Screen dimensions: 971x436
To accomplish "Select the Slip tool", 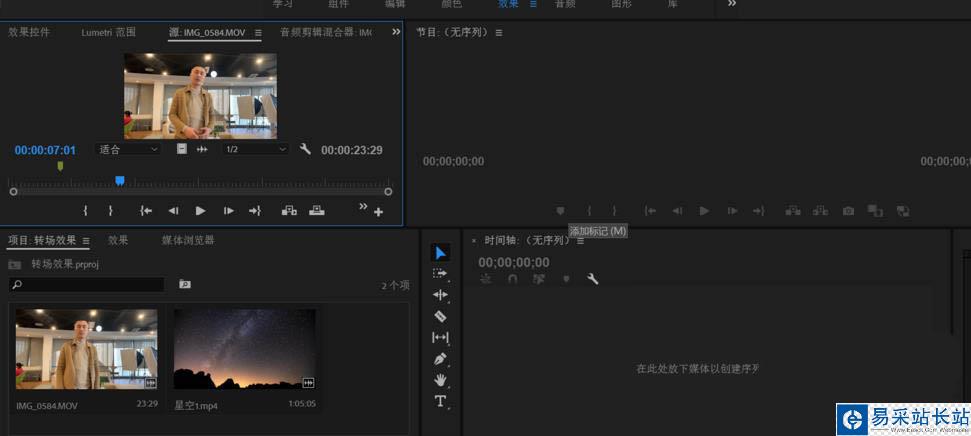I will (440, 338).
